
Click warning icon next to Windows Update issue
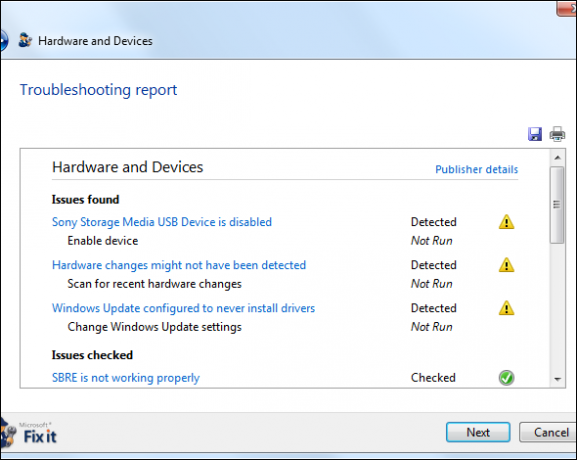506,308
